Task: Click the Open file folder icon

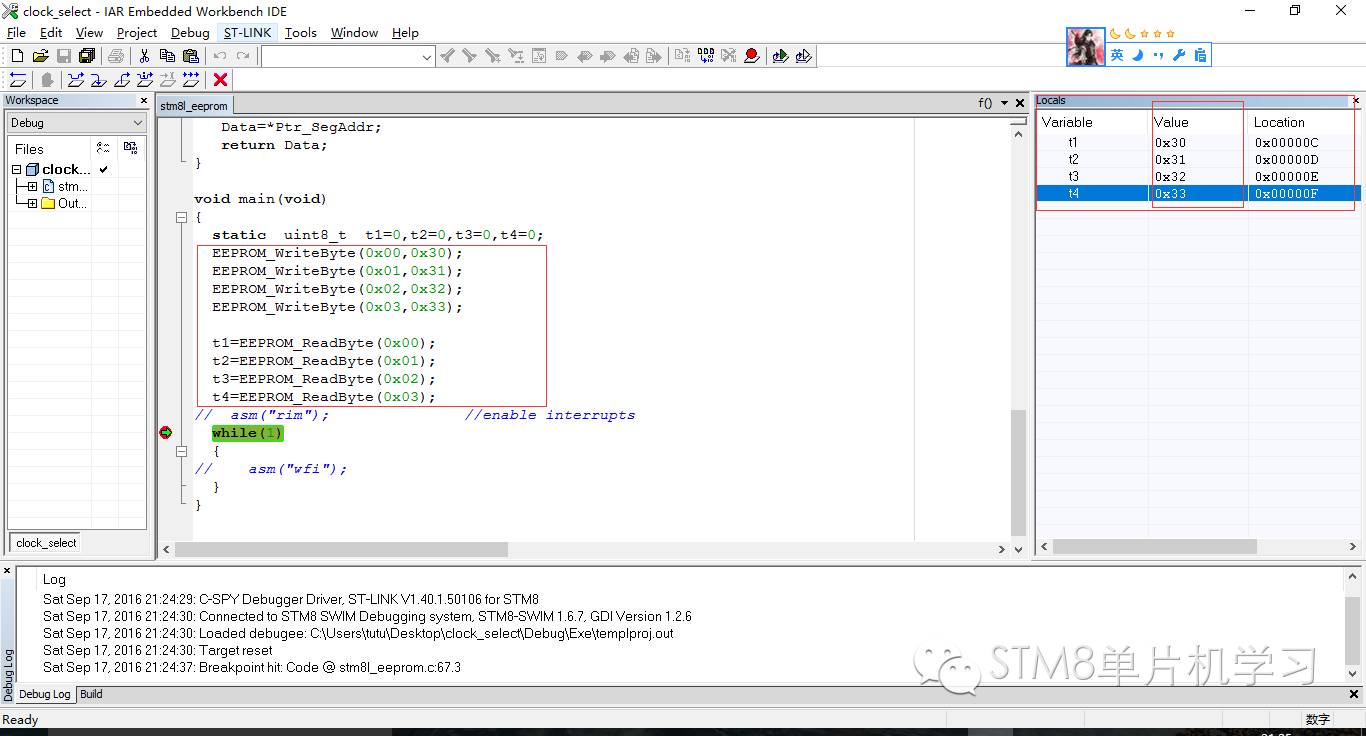Action: [41, 57]
